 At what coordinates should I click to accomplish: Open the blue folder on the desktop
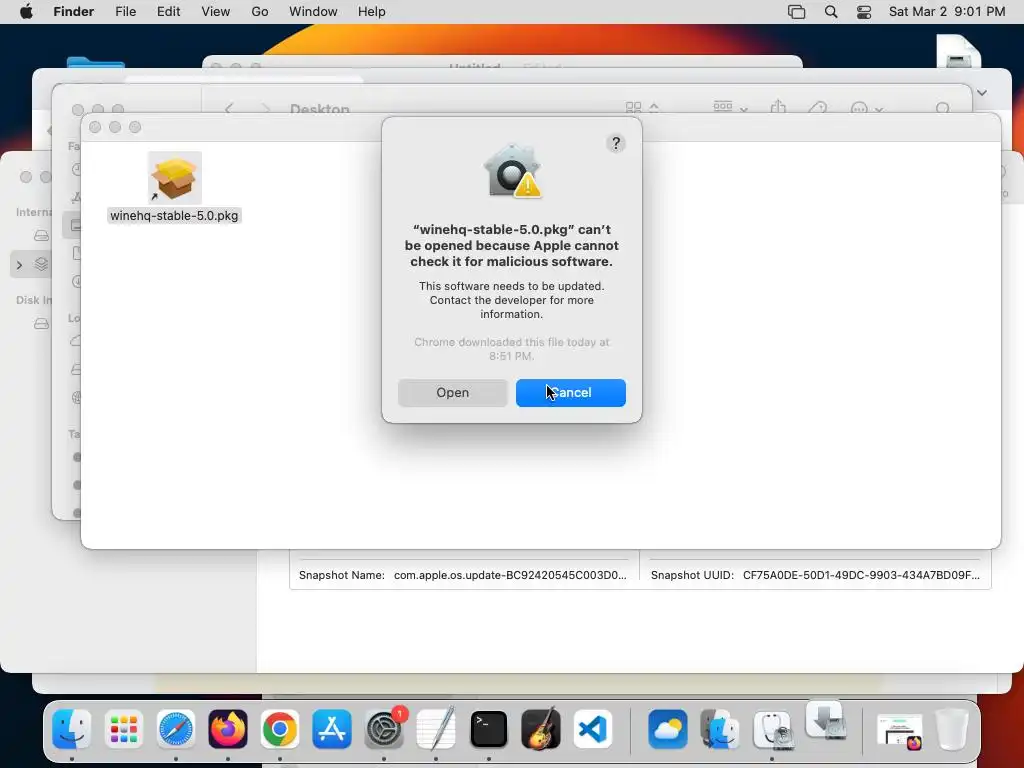(x=95, y=63)
